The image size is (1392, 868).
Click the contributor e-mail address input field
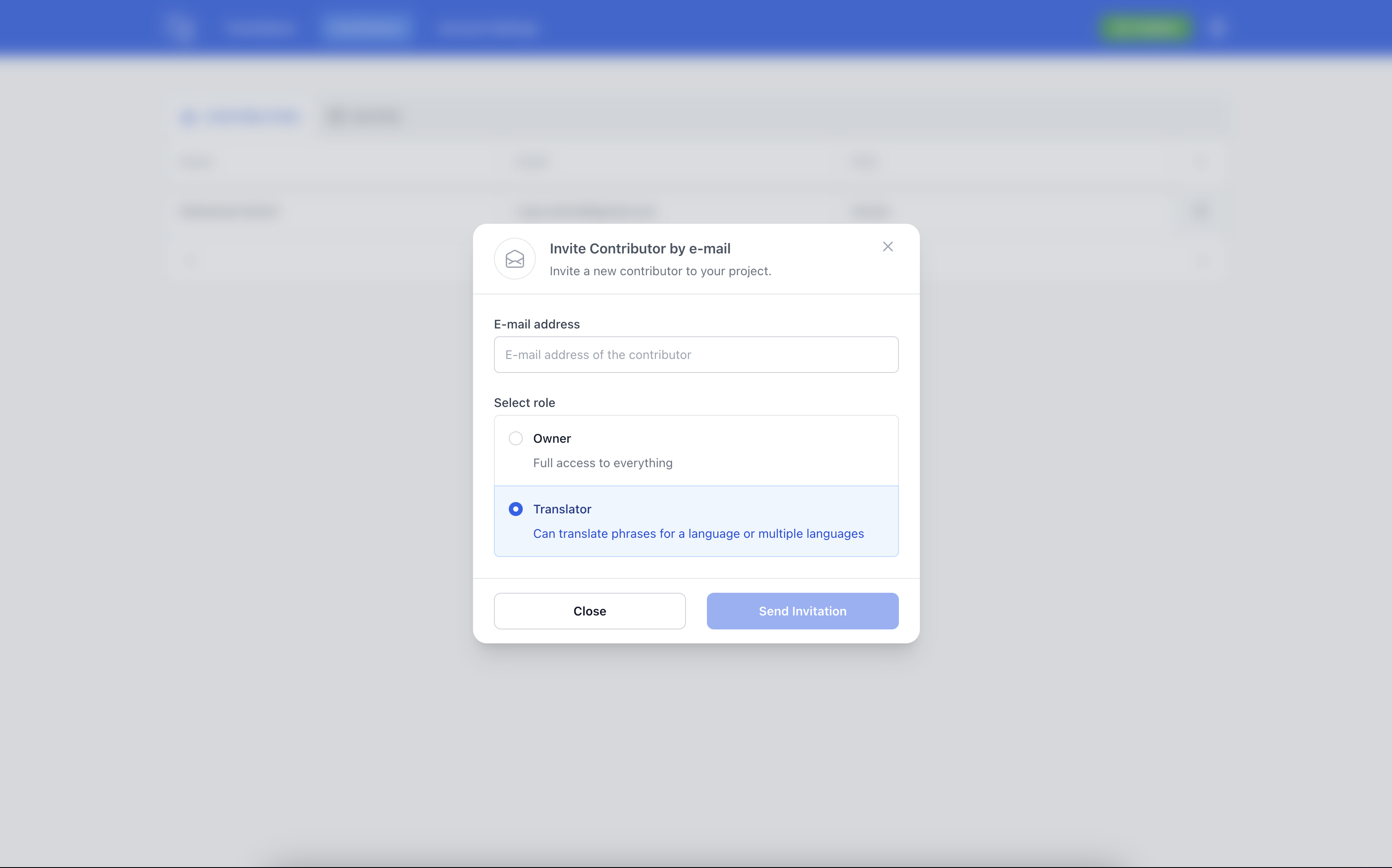696,354
